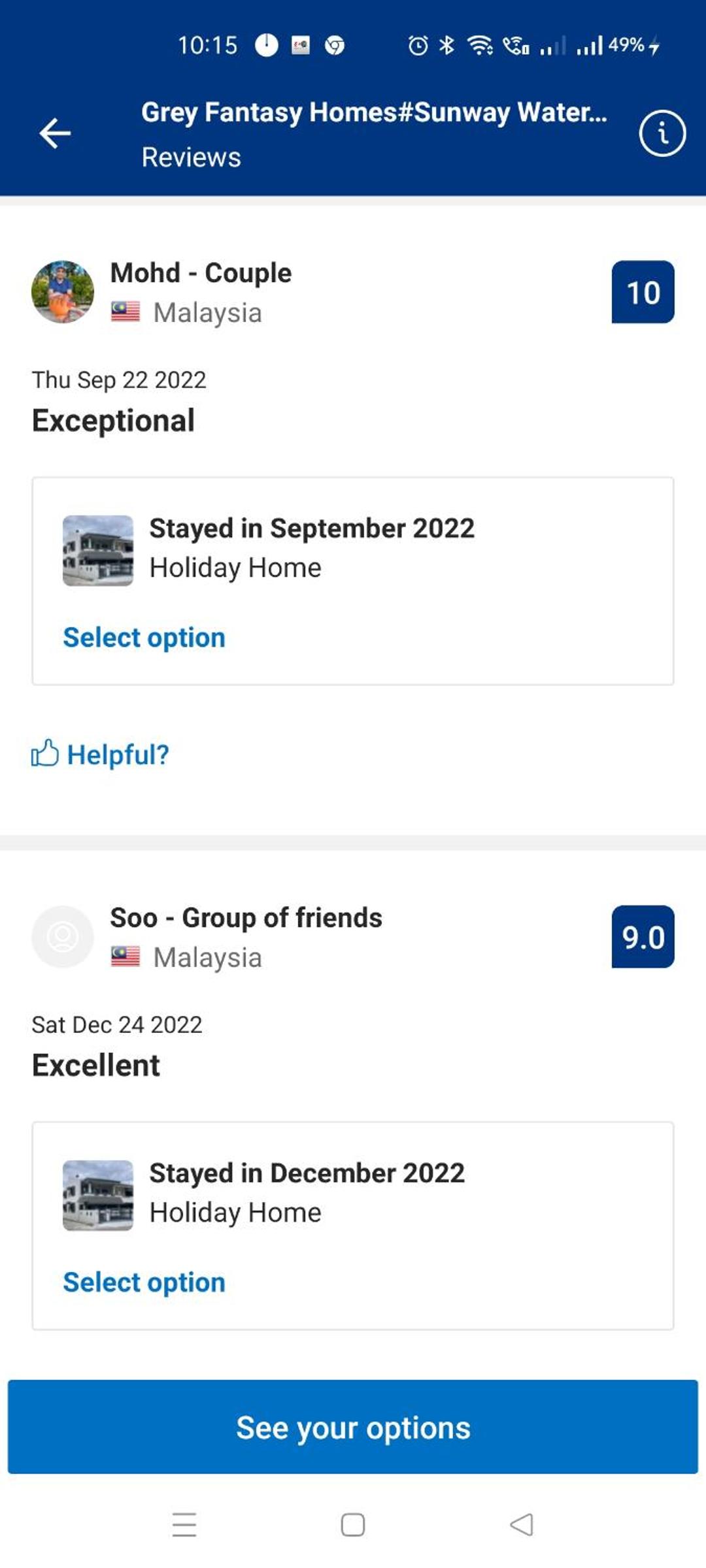Tap the 9.0 score badge
Screen dimensions: 706x1568
[x=643, y=937]
